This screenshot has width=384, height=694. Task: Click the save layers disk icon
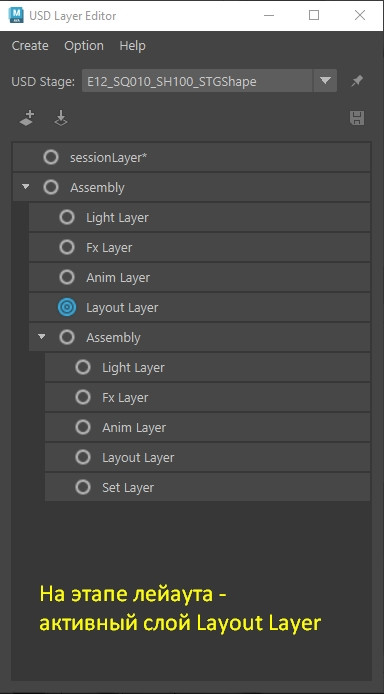(357, 118)
